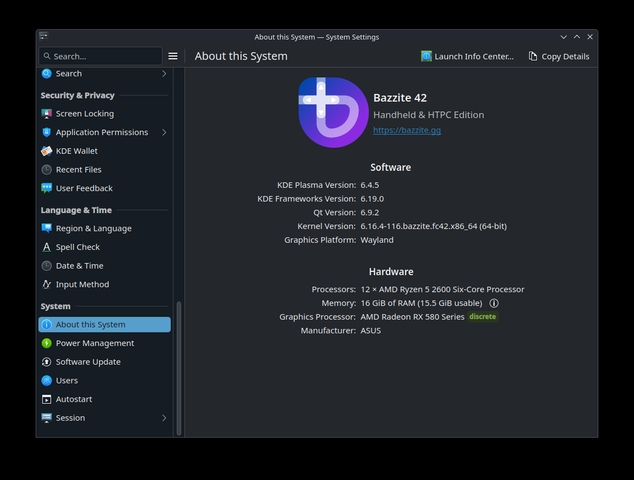Click the Bazzite logo image
The image size is (634, 480).
tap(333, 113)
